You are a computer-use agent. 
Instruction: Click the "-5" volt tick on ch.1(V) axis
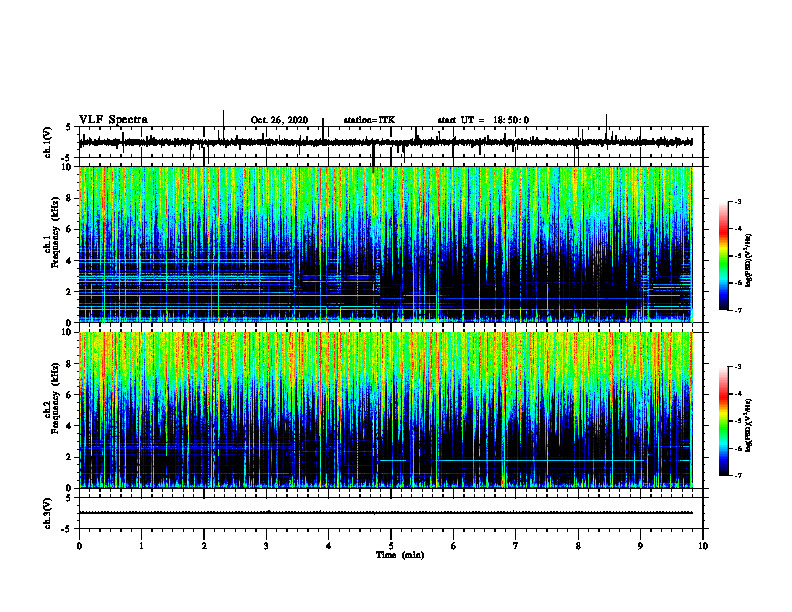pos(67,158)
